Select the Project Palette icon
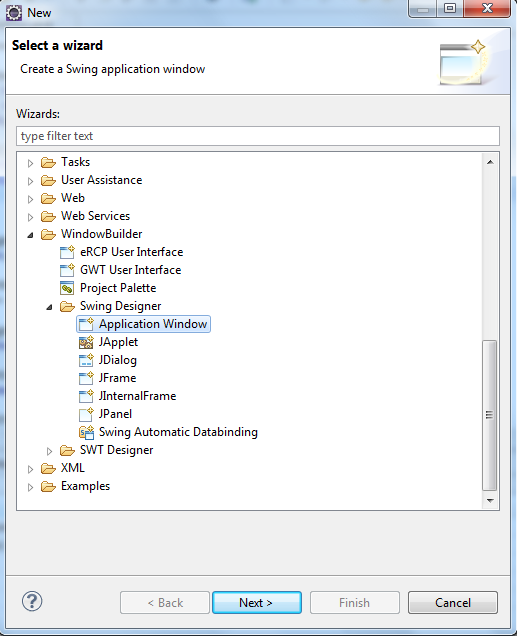This screenshot has width=517, height=636. (x=67, y=288)
